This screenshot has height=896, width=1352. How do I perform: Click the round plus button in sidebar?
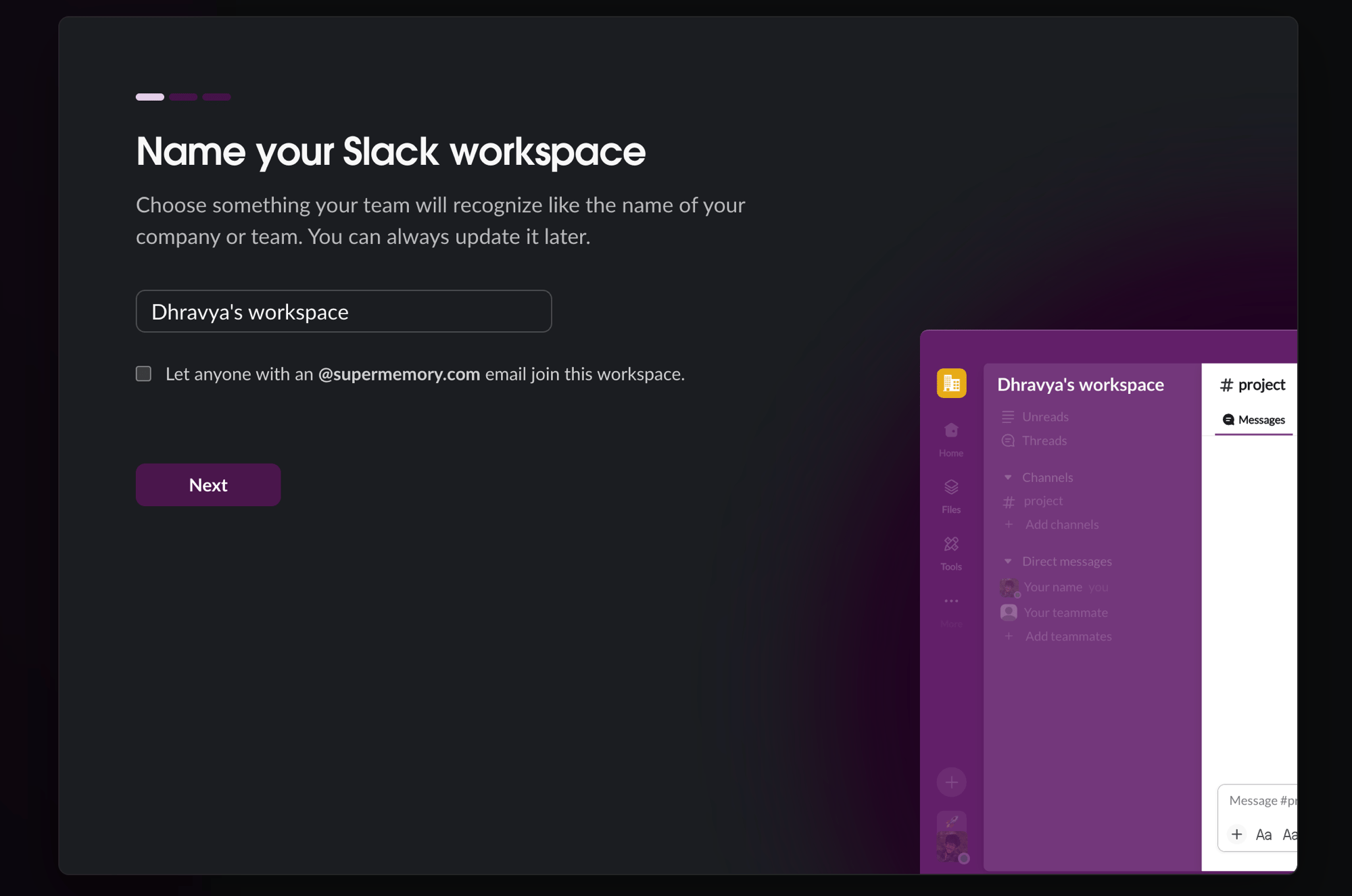[951, 782]
